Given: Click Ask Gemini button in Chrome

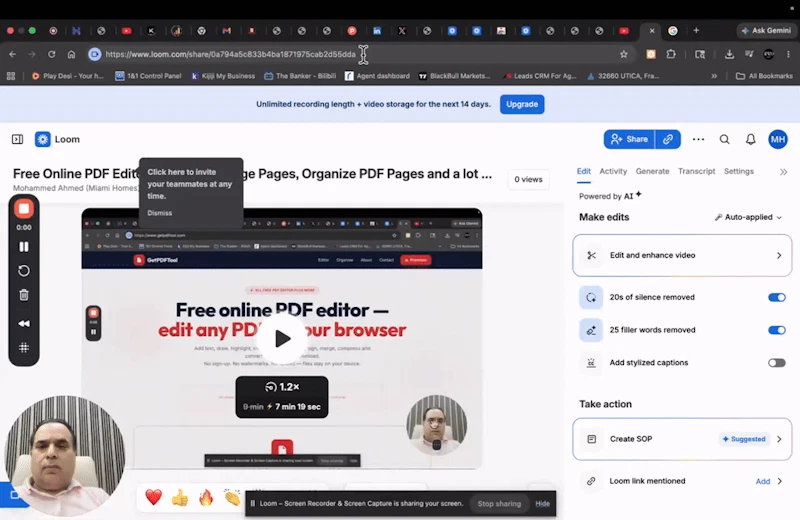Looking at the screenshot, I should point(766,31).
